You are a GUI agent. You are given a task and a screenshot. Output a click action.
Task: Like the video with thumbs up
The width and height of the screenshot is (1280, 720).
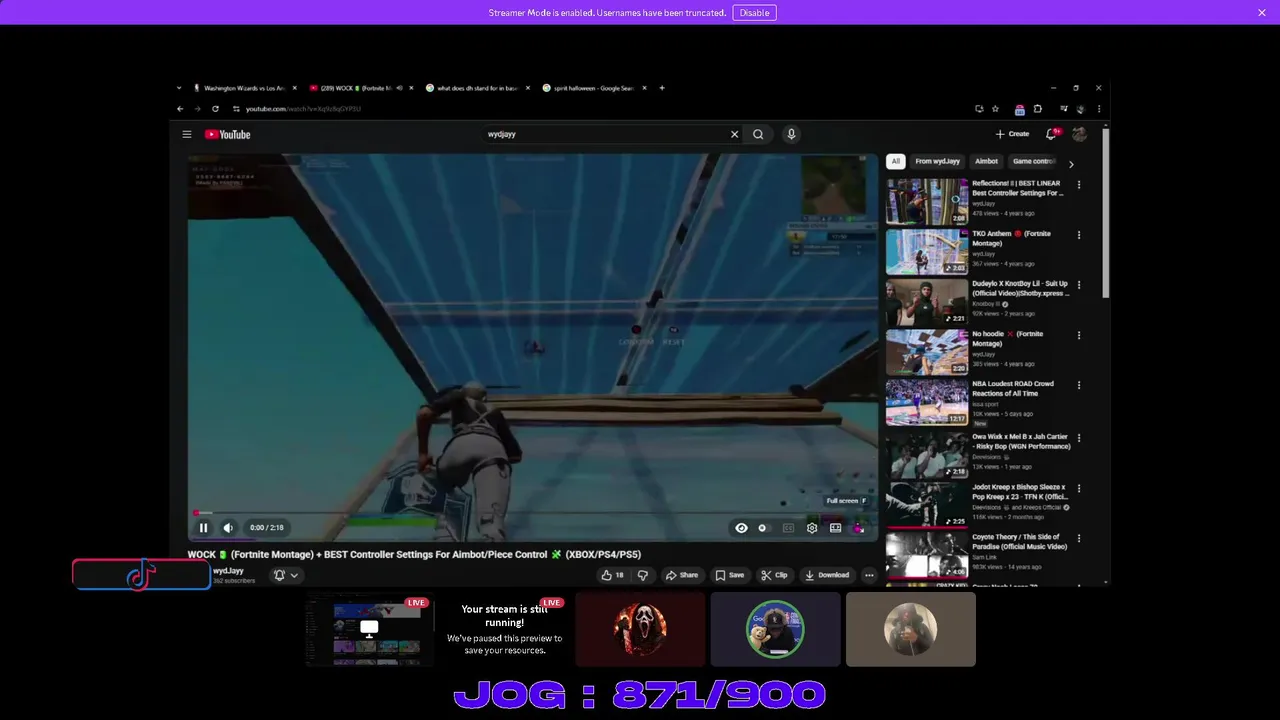(x=612, y=575)
